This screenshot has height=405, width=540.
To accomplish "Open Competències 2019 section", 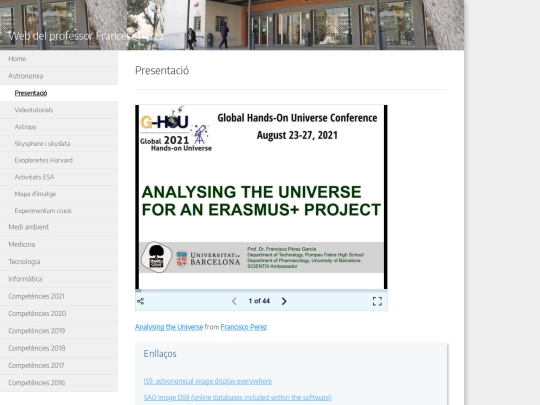I will coord(59,331).
